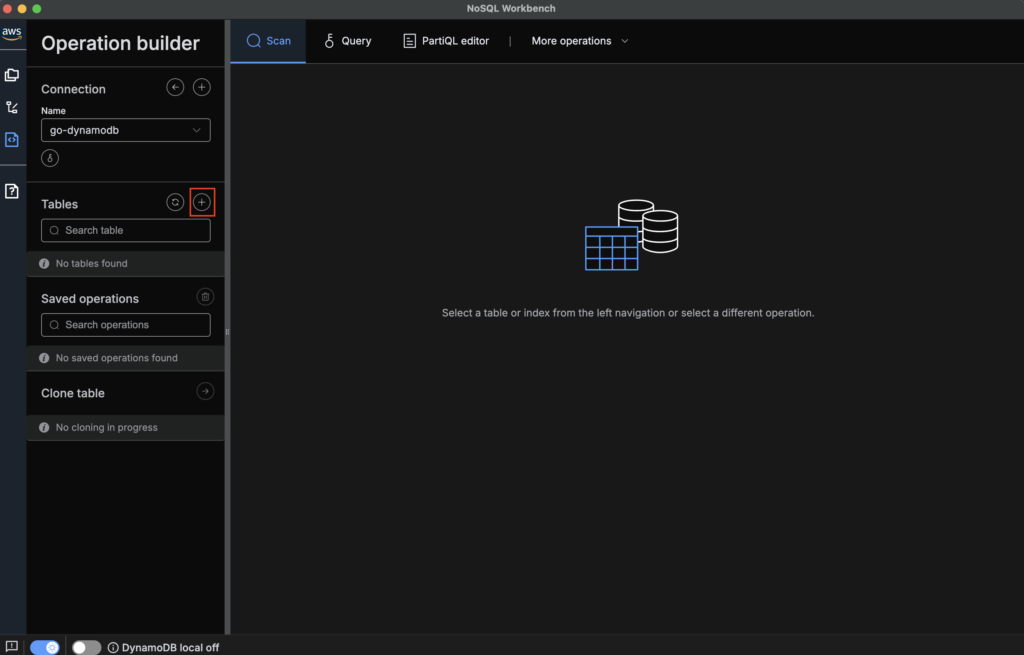Image resolution: width=1024 pixels, height=655 pixels.
Task: Open the PartiQL editor tab
Action: click(x=446, y=41)
